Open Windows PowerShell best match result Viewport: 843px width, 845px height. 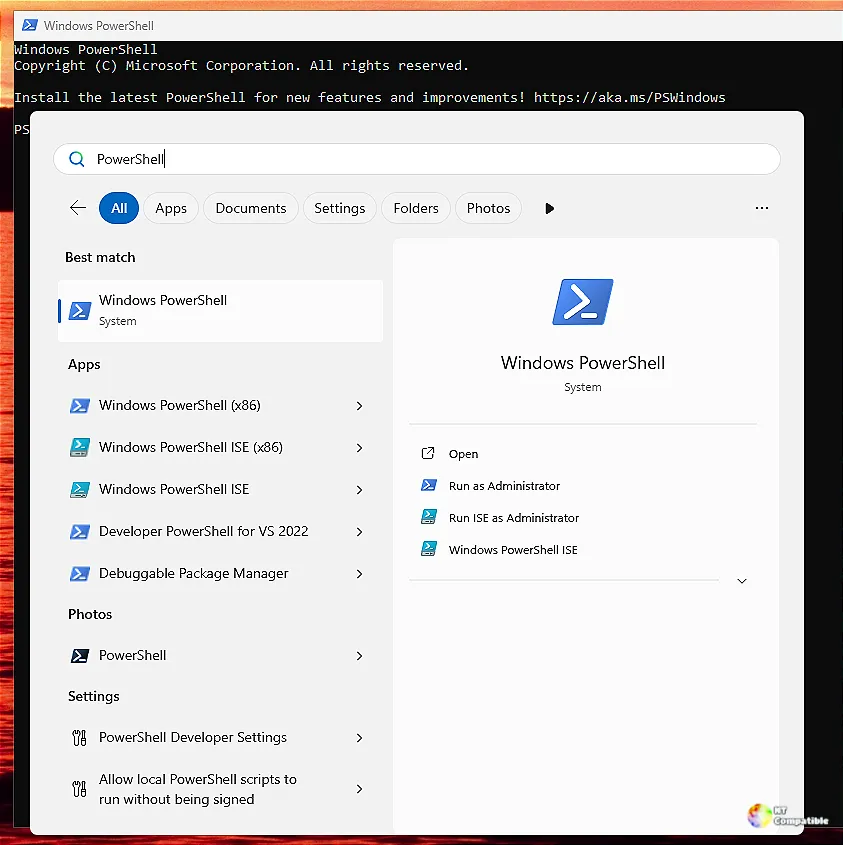point(220,311)
